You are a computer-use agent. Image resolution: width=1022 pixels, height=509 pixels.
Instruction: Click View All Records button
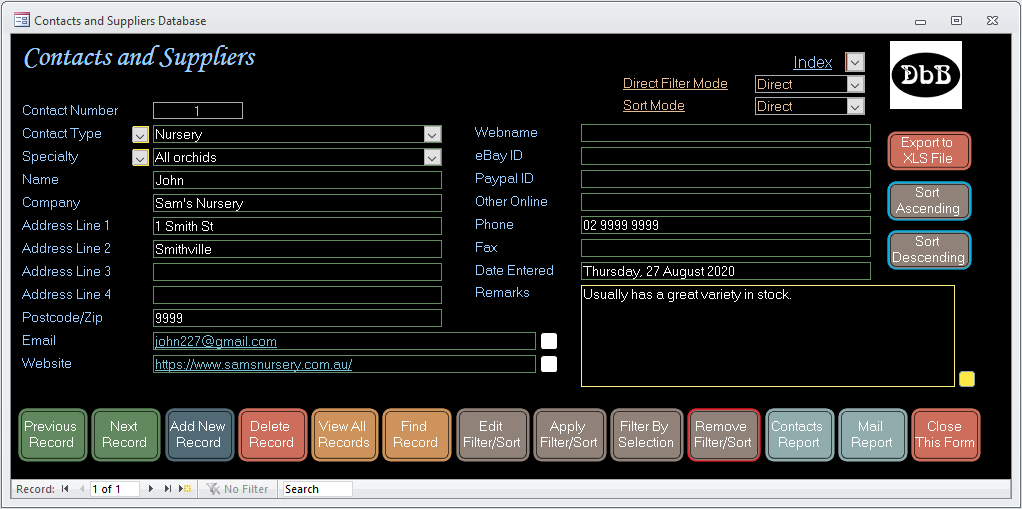(x=344, y=435)
